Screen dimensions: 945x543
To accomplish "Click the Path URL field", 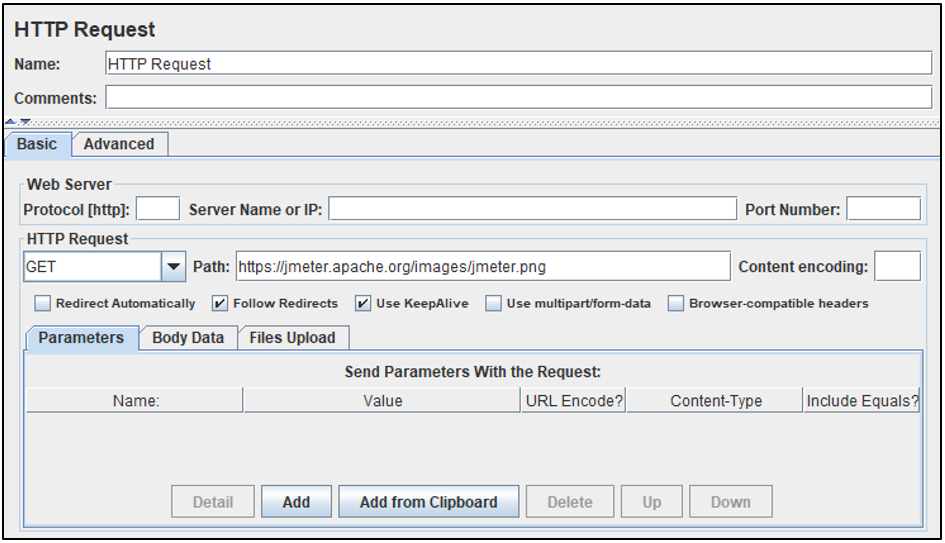I will (482, 267).
